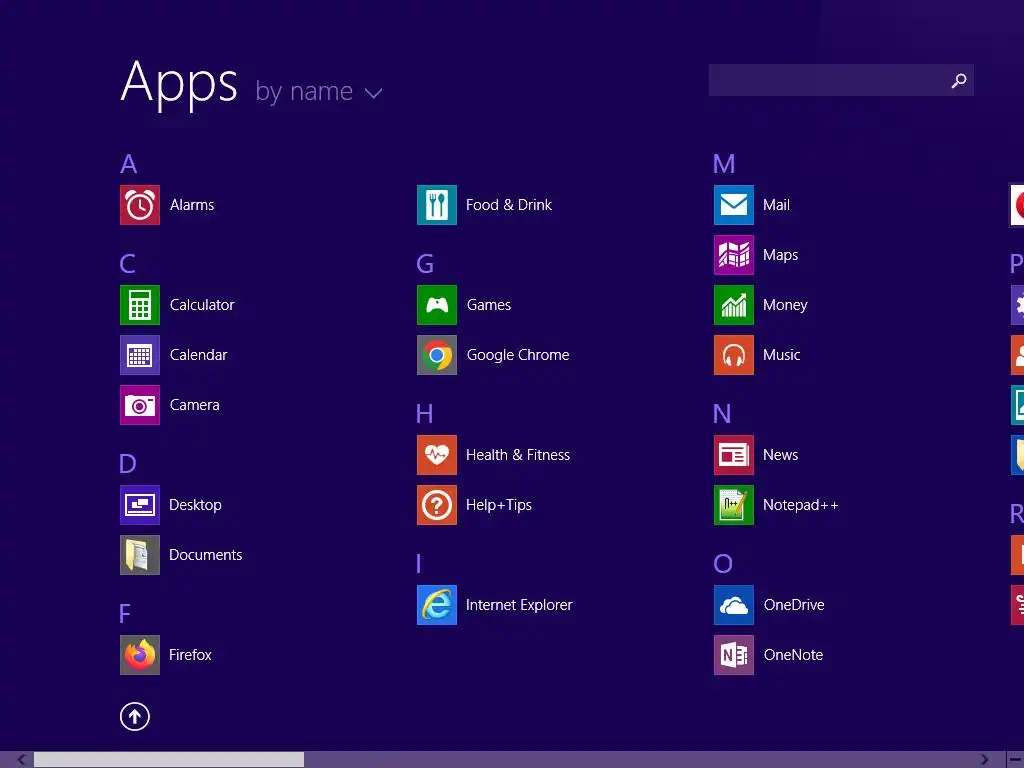1024x768 pixels.
Task: Click the 'Notepad++' text label
Action: tap(801, 505)
